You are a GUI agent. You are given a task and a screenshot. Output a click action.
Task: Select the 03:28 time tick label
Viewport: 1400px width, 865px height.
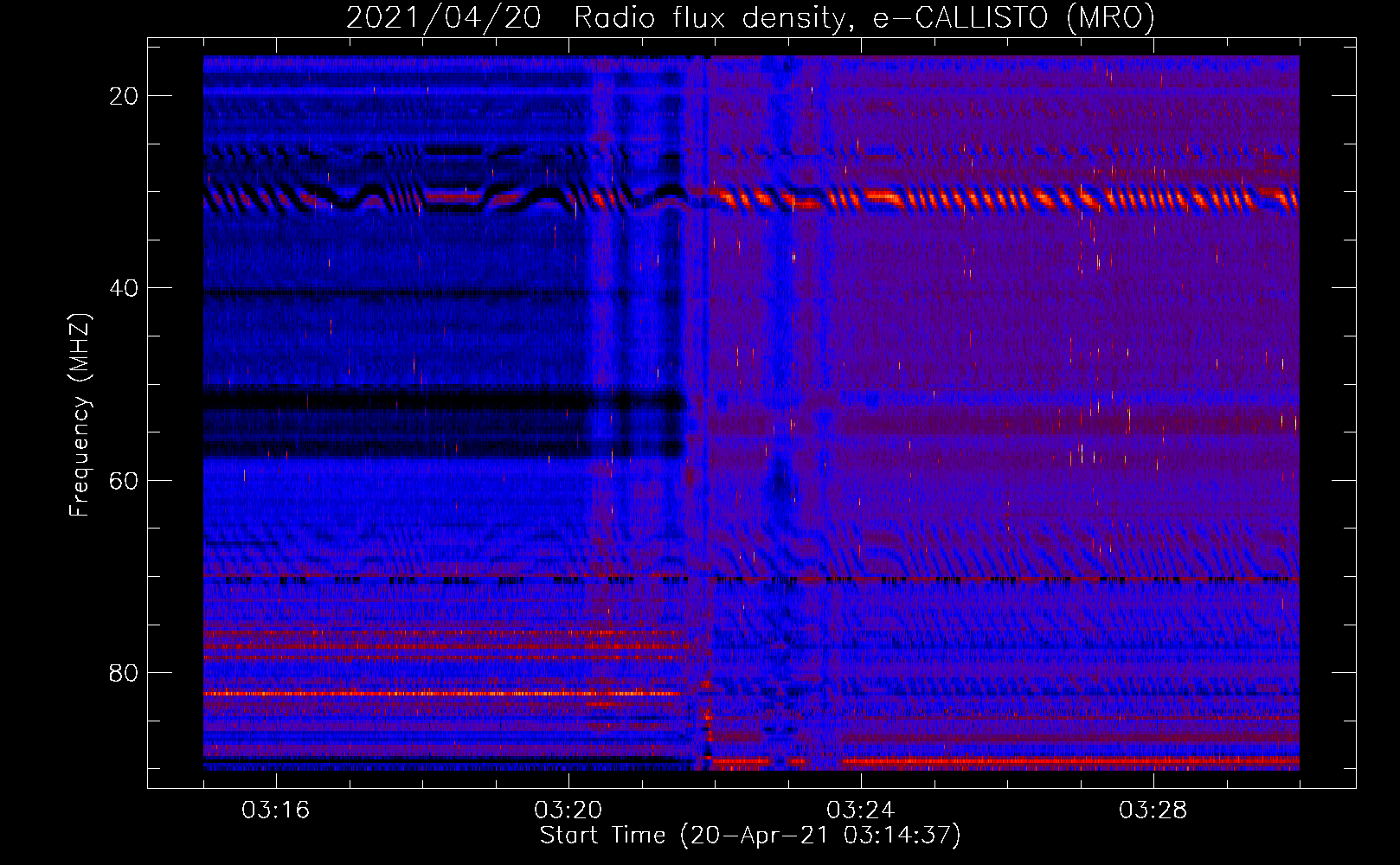[1153, 810]
